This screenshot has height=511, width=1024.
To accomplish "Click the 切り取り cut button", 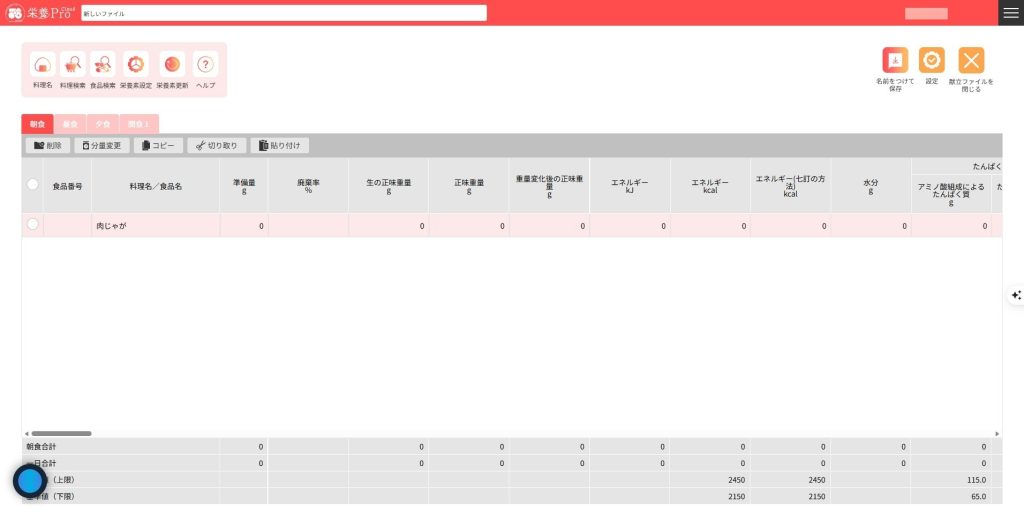I will [216, 146].
